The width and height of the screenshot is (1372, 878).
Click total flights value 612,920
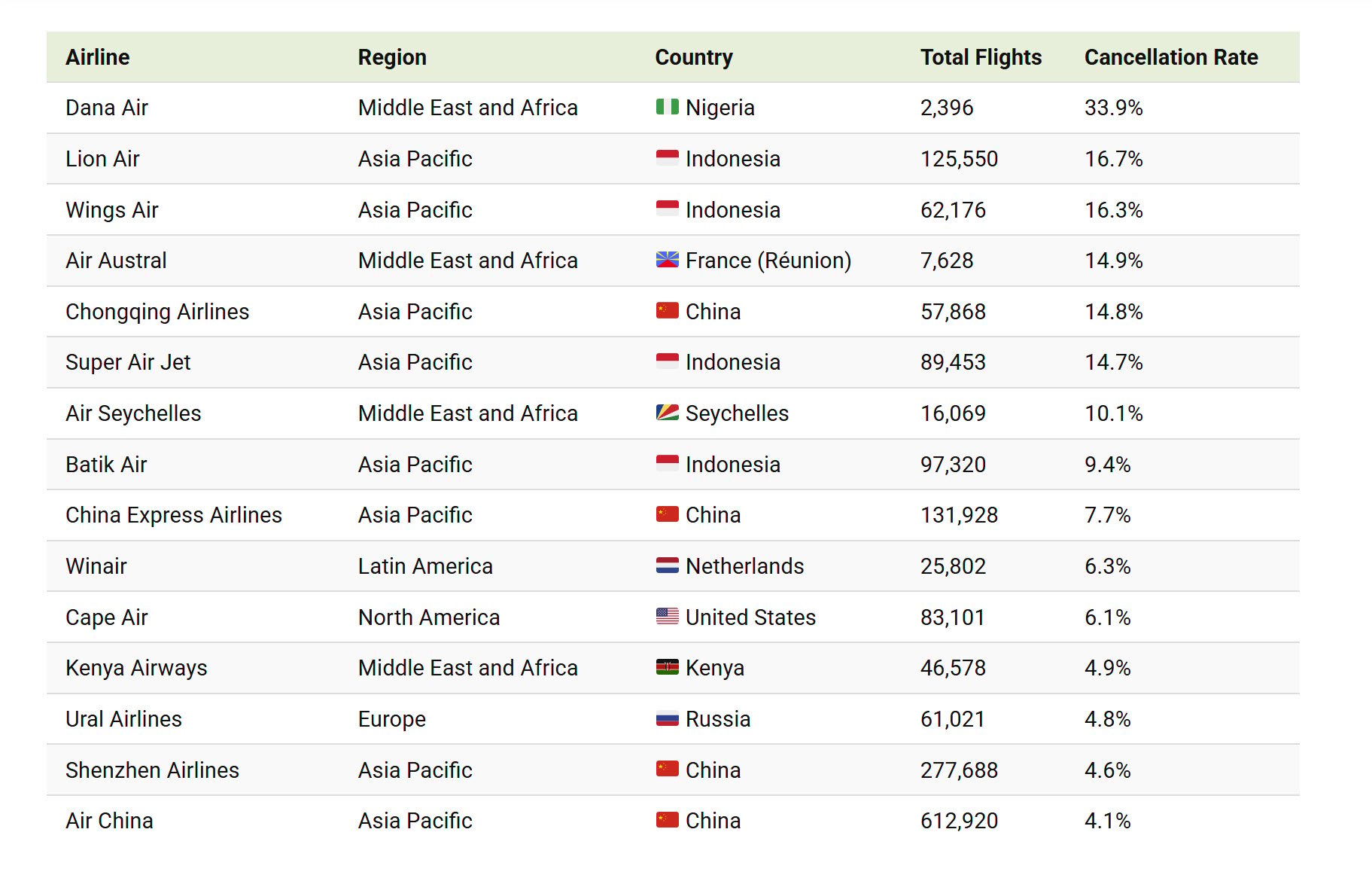[960, 821]
